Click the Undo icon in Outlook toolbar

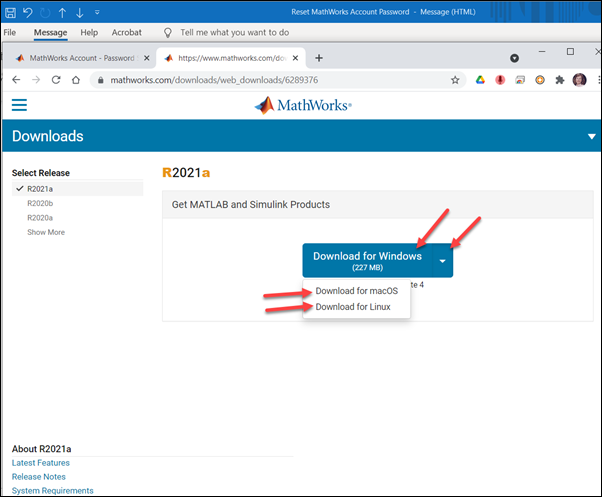28,13
